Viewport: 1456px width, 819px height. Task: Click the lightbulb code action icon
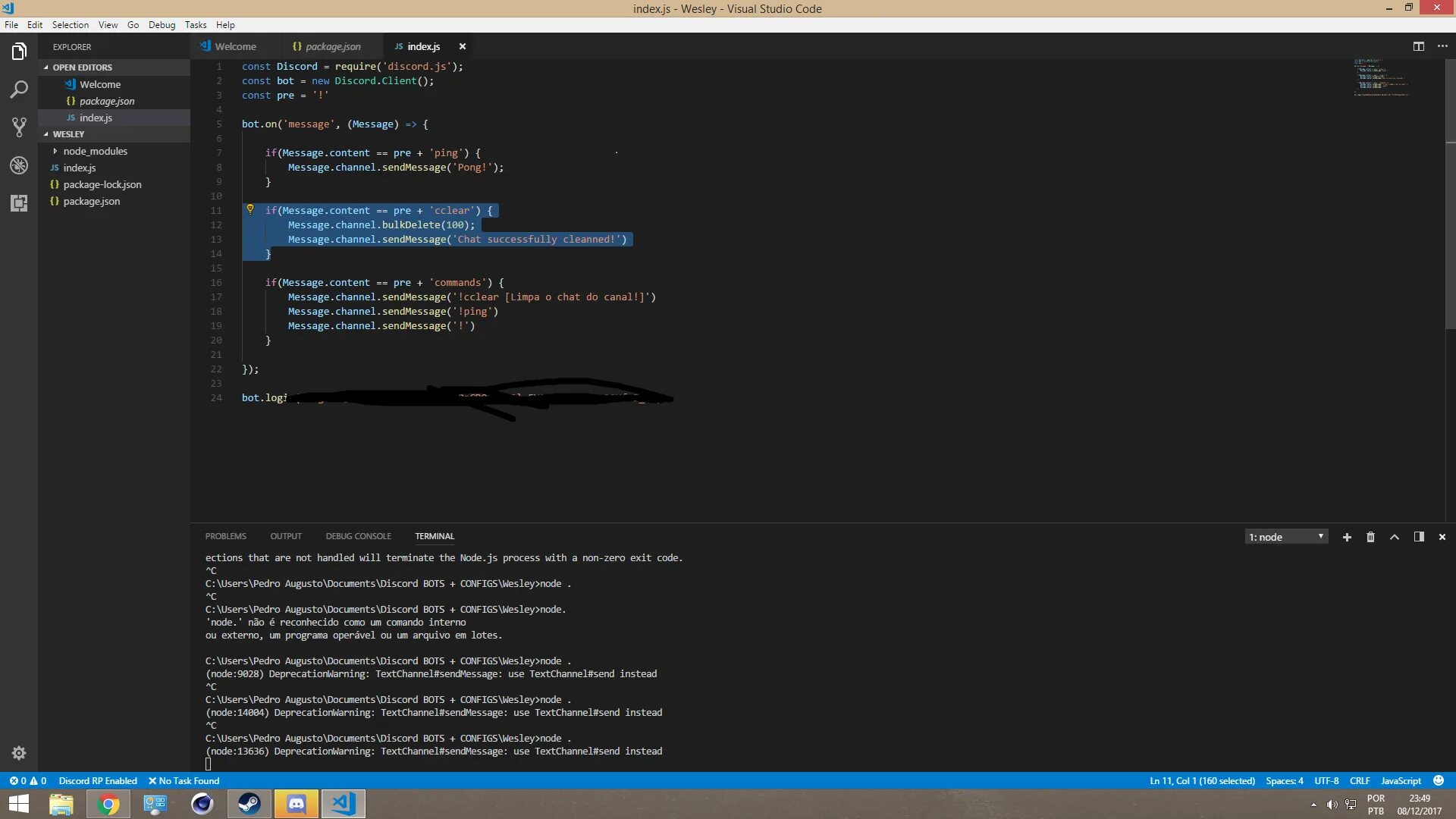249,209
